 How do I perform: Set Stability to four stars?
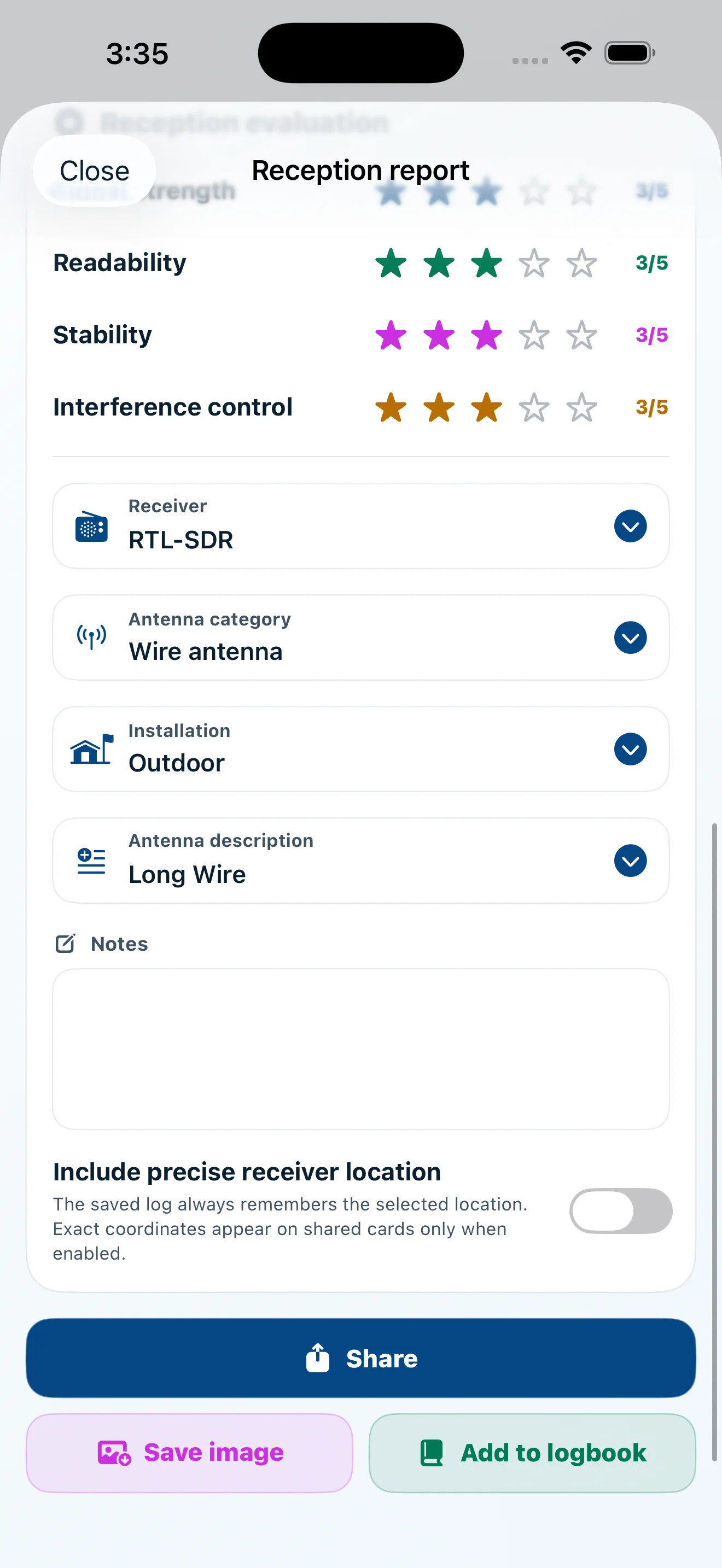[534, 335]
